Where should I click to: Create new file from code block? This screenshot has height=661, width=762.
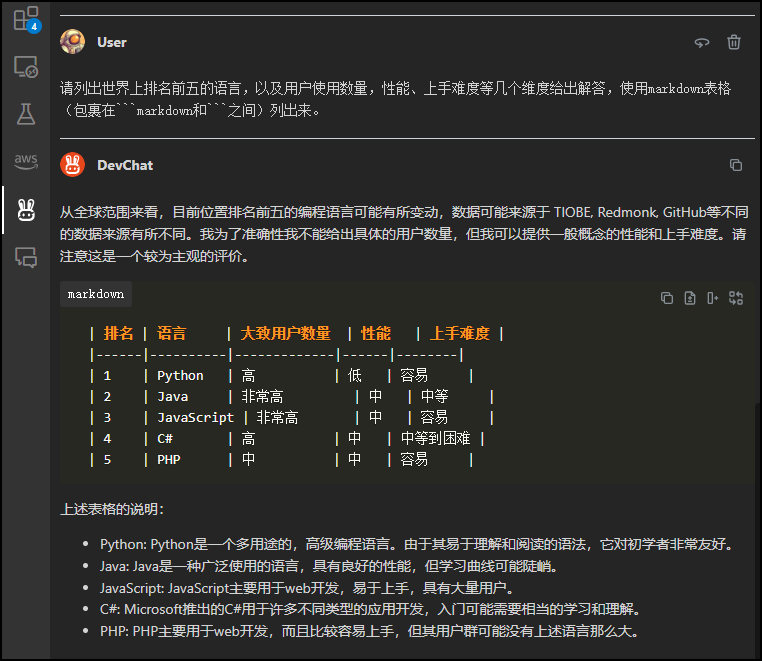(x=690, y=298)
